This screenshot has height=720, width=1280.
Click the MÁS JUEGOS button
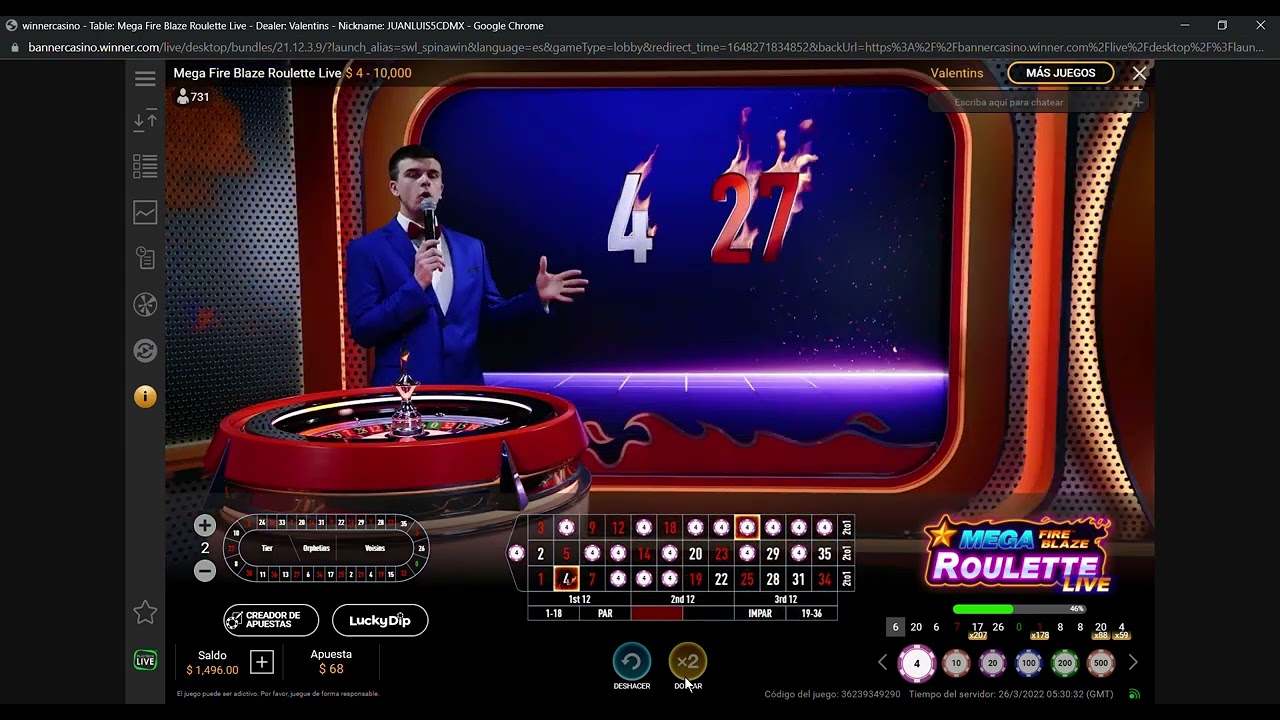pos(1060,73)
